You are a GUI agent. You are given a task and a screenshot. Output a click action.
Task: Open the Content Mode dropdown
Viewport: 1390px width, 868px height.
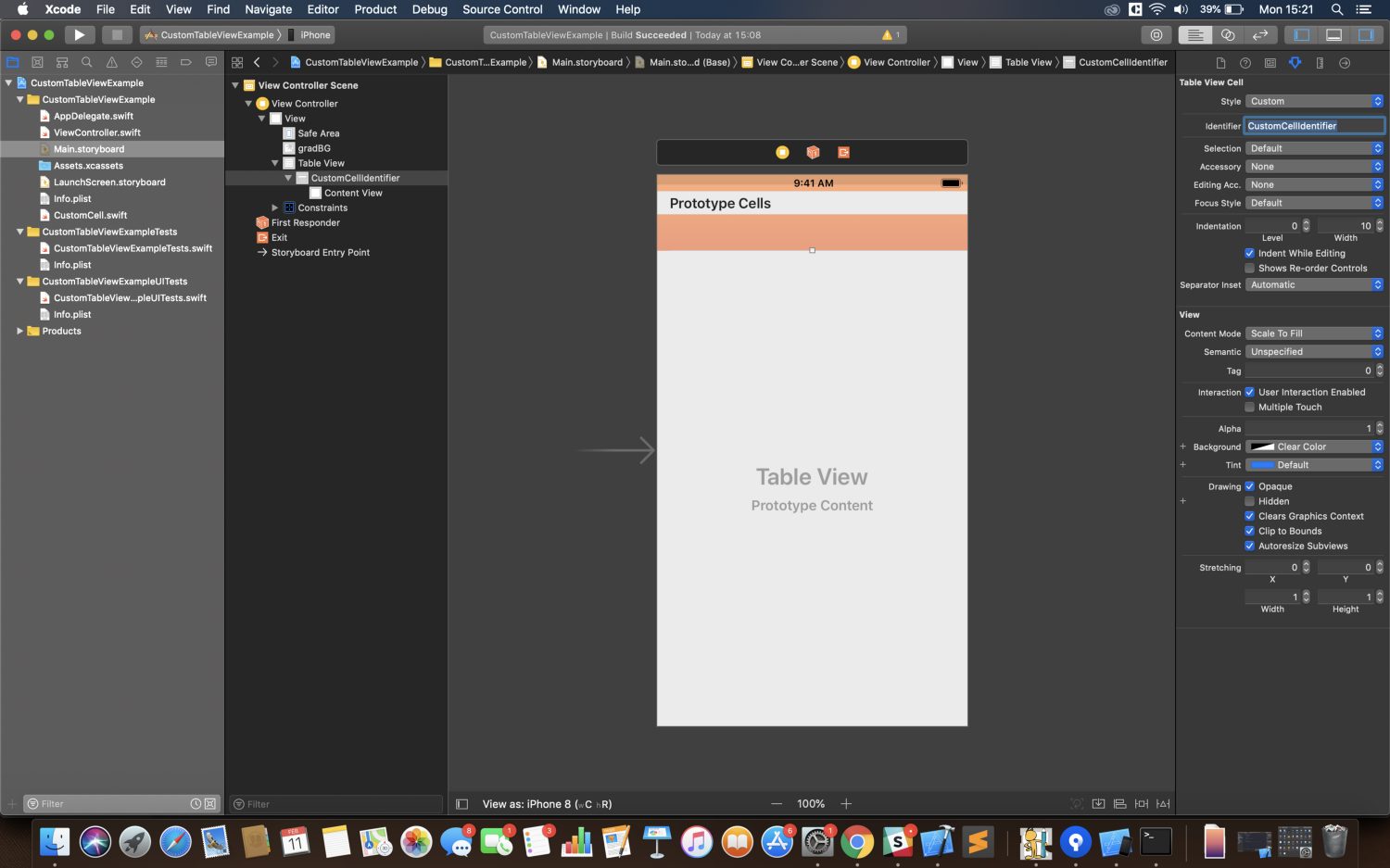point(1314,333)
